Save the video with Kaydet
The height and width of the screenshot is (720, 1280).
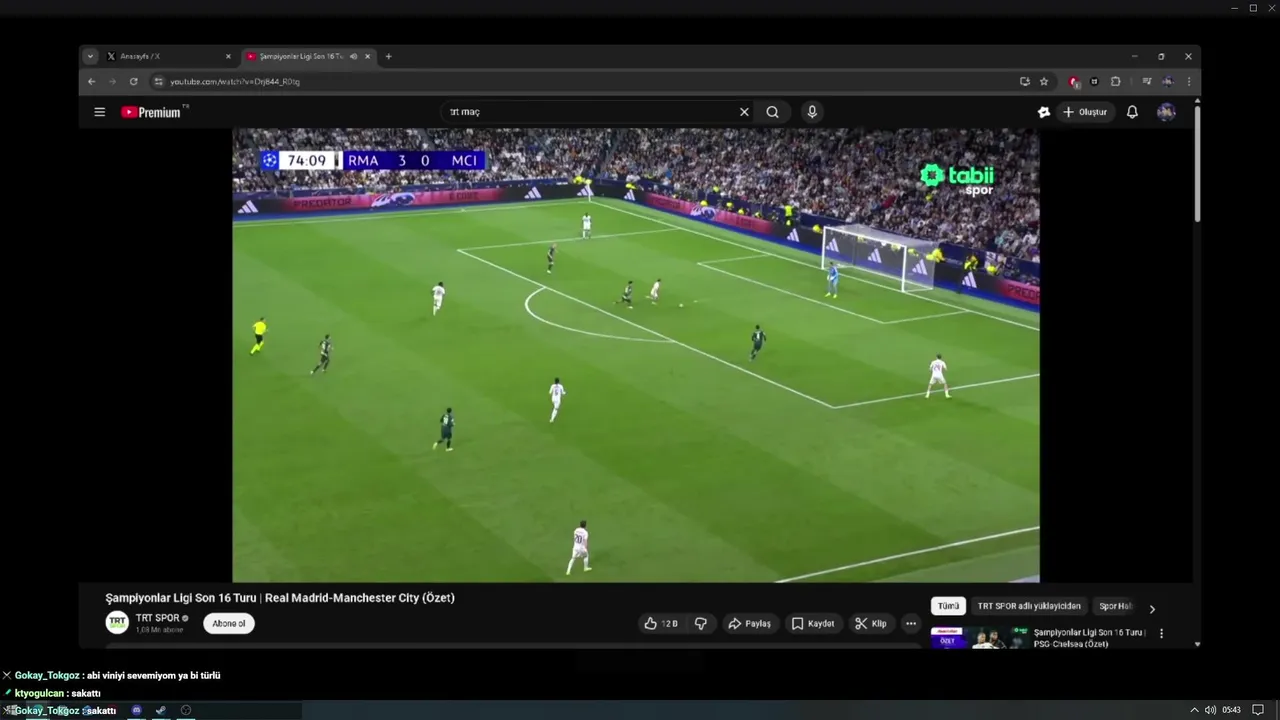point(813,623)
